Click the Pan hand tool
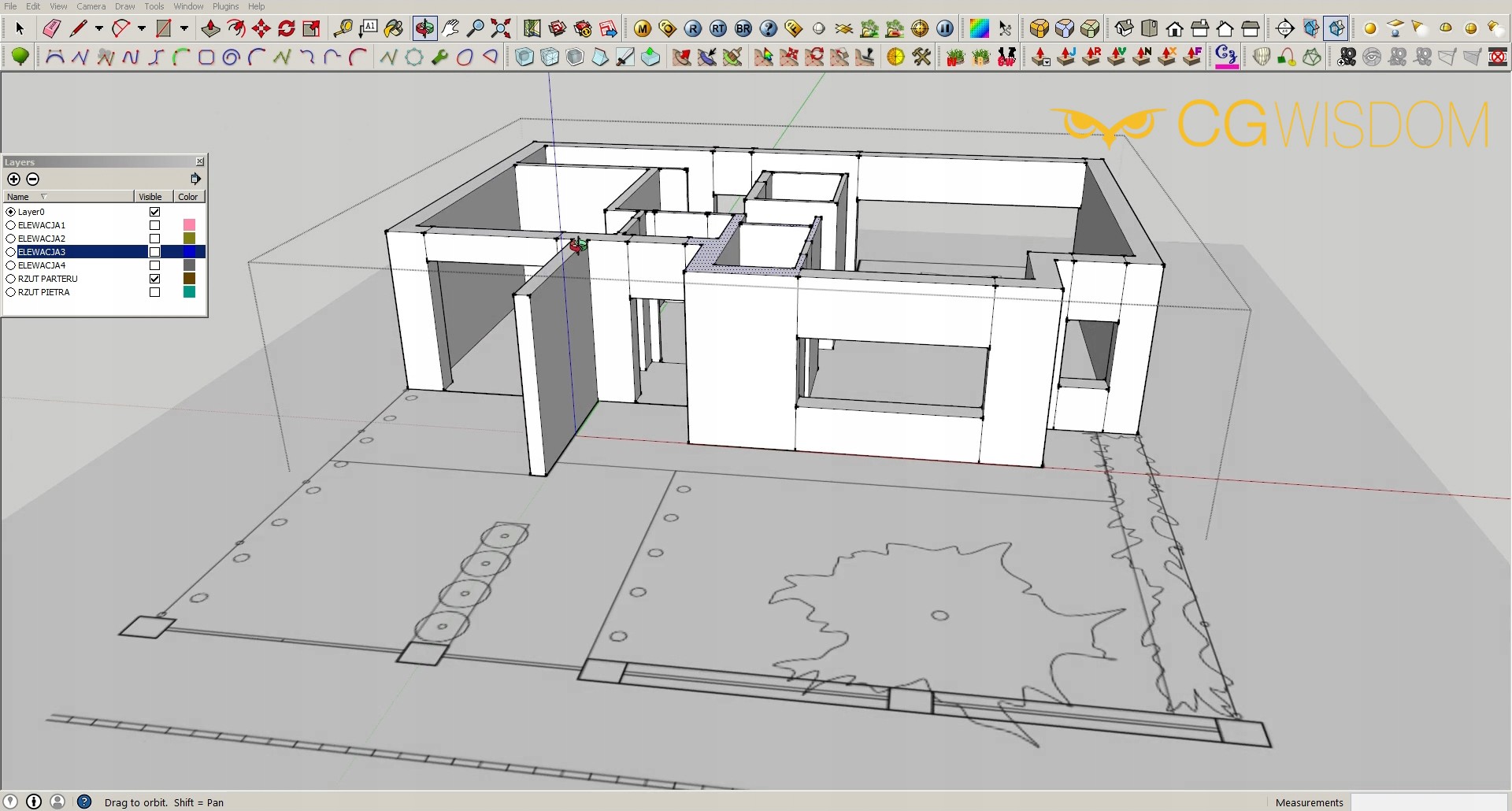This screenshot has height=811, width=1512. (x=450, y=29)
